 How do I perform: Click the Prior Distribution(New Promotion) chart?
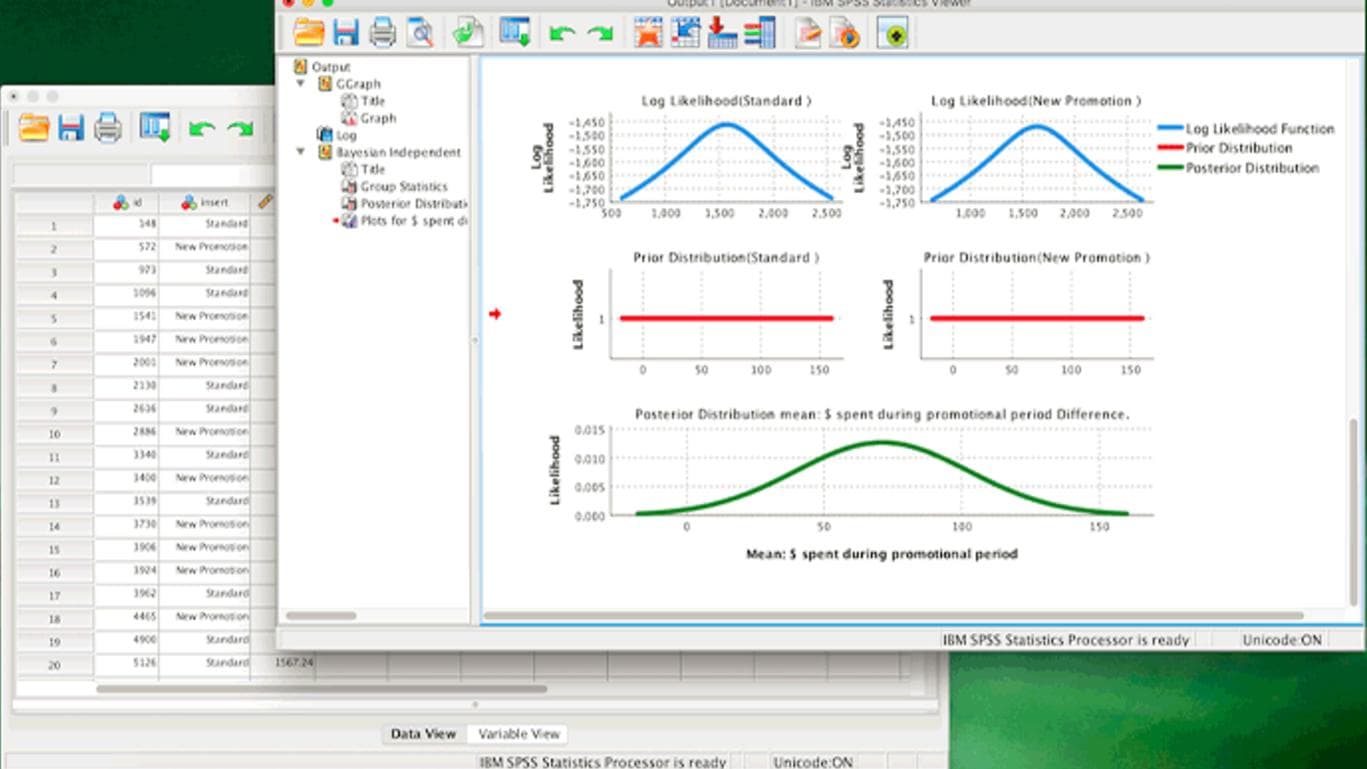coord(1016,314)
